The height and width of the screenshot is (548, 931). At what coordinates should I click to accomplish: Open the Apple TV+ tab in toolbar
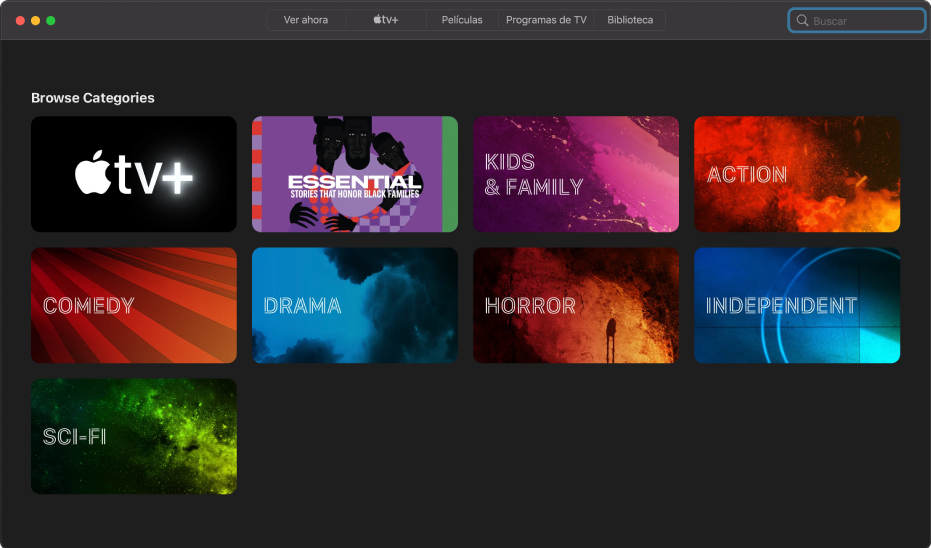pyautogui.click(x=386, y=20)
